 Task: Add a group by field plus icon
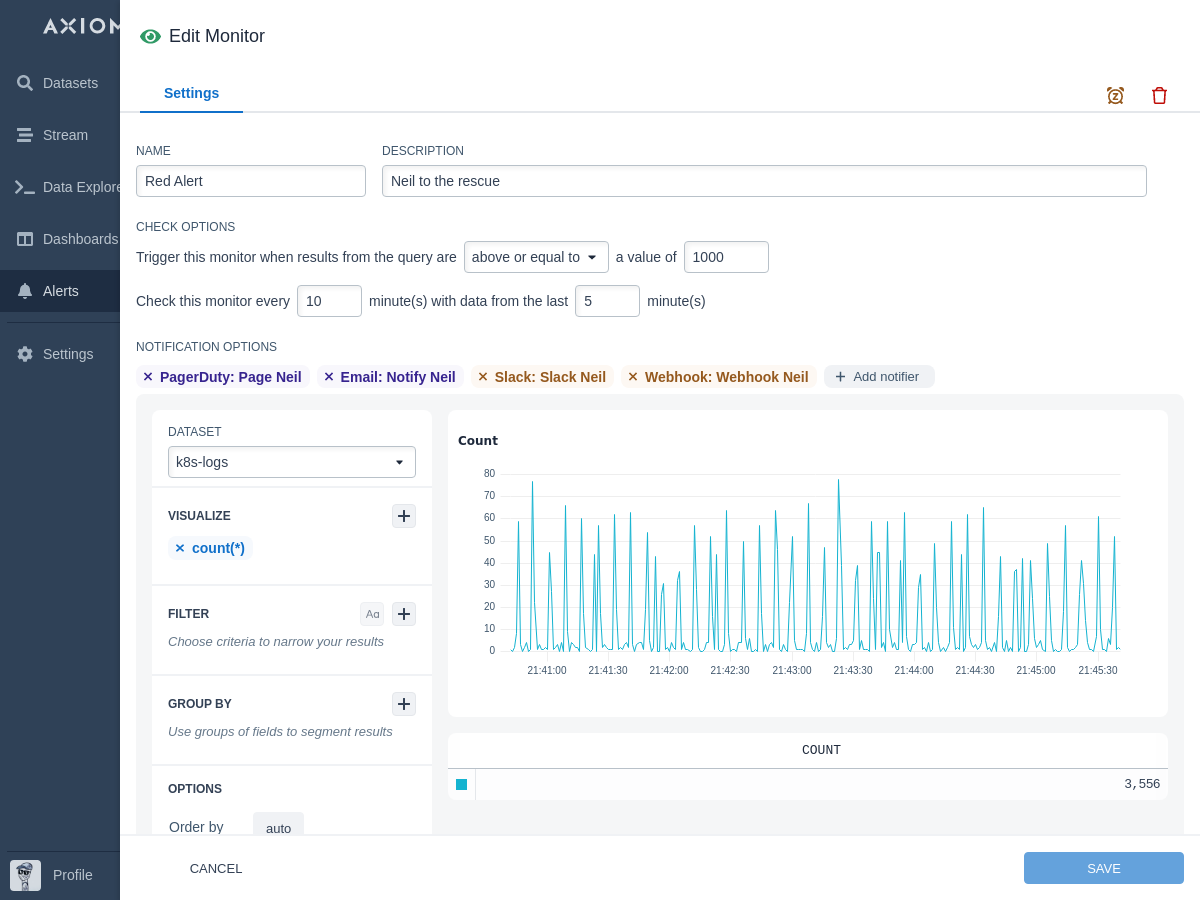tap(404, 704)
